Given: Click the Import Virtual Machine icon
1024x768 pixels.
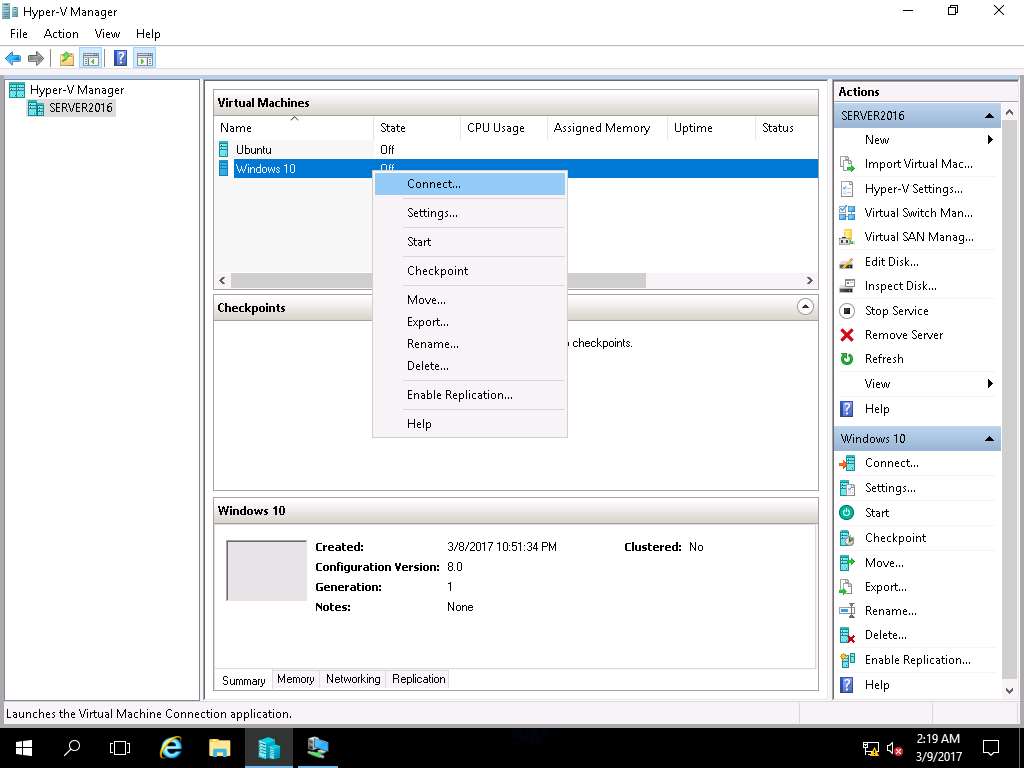Looking at the screenshot, I should pos(847,164).
